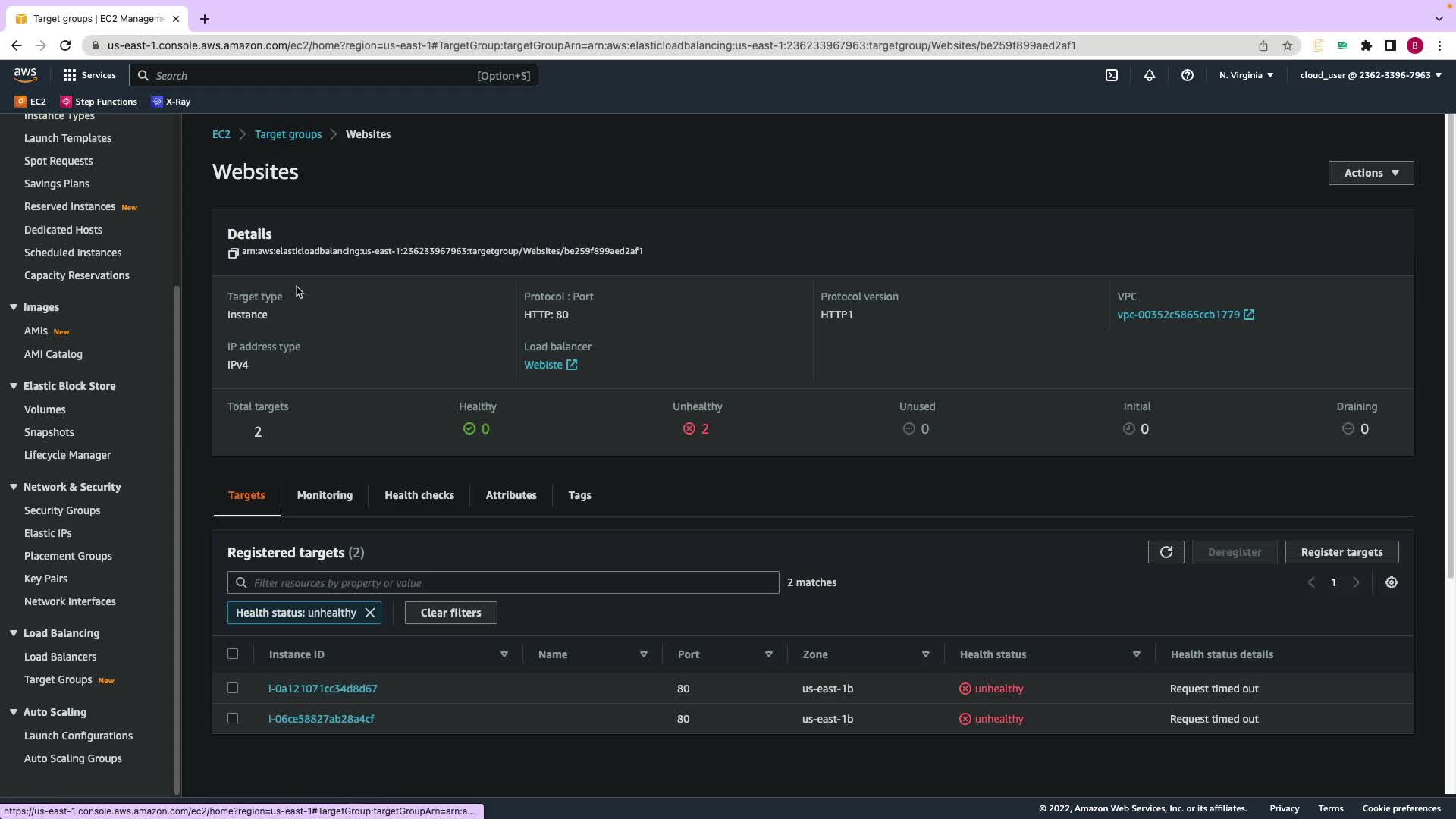Open the Services grid menu
The height and width of the screenshot is (819, 1456).
click(x=89, y=75)
